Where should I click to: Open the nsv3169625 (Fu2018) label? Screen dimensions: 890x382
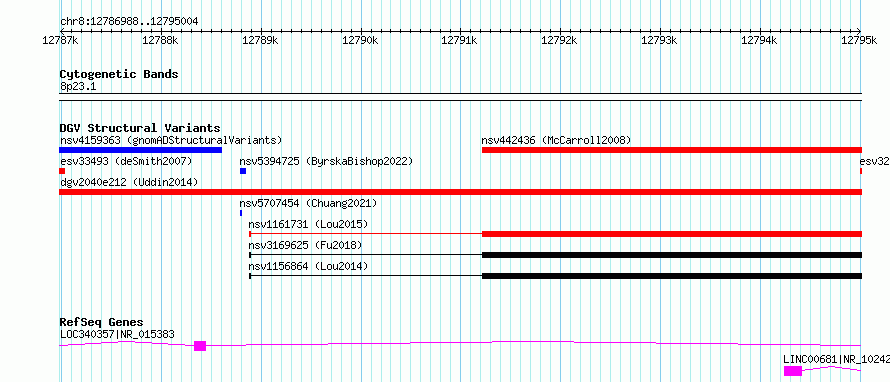coord(305,245)
